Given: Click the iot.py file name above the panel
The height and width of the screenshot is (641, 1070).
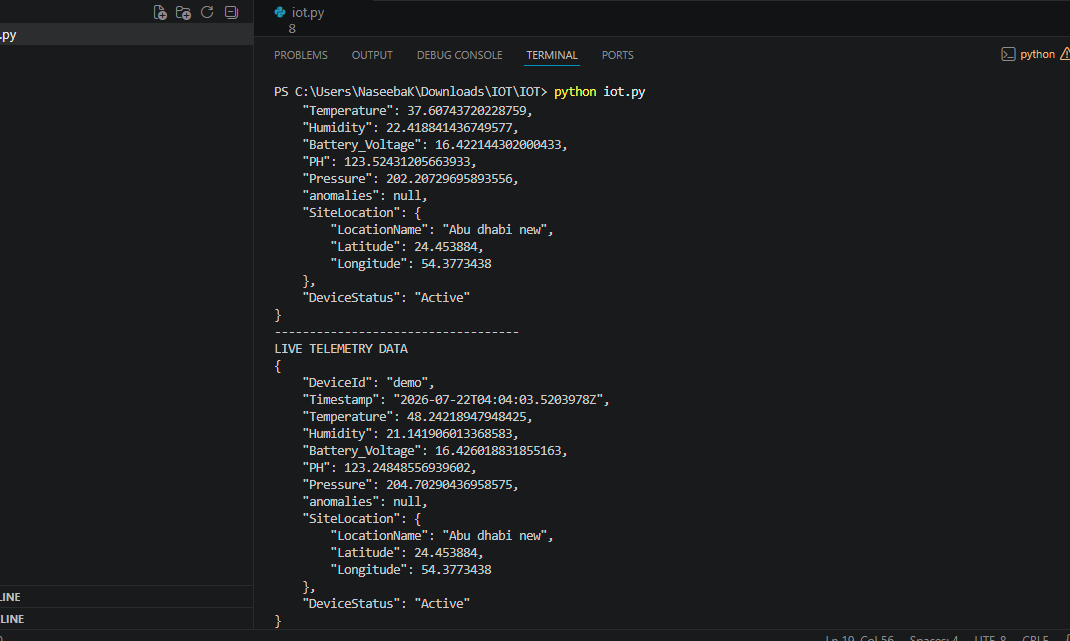Looking at the screenshot, I should 308,12.
